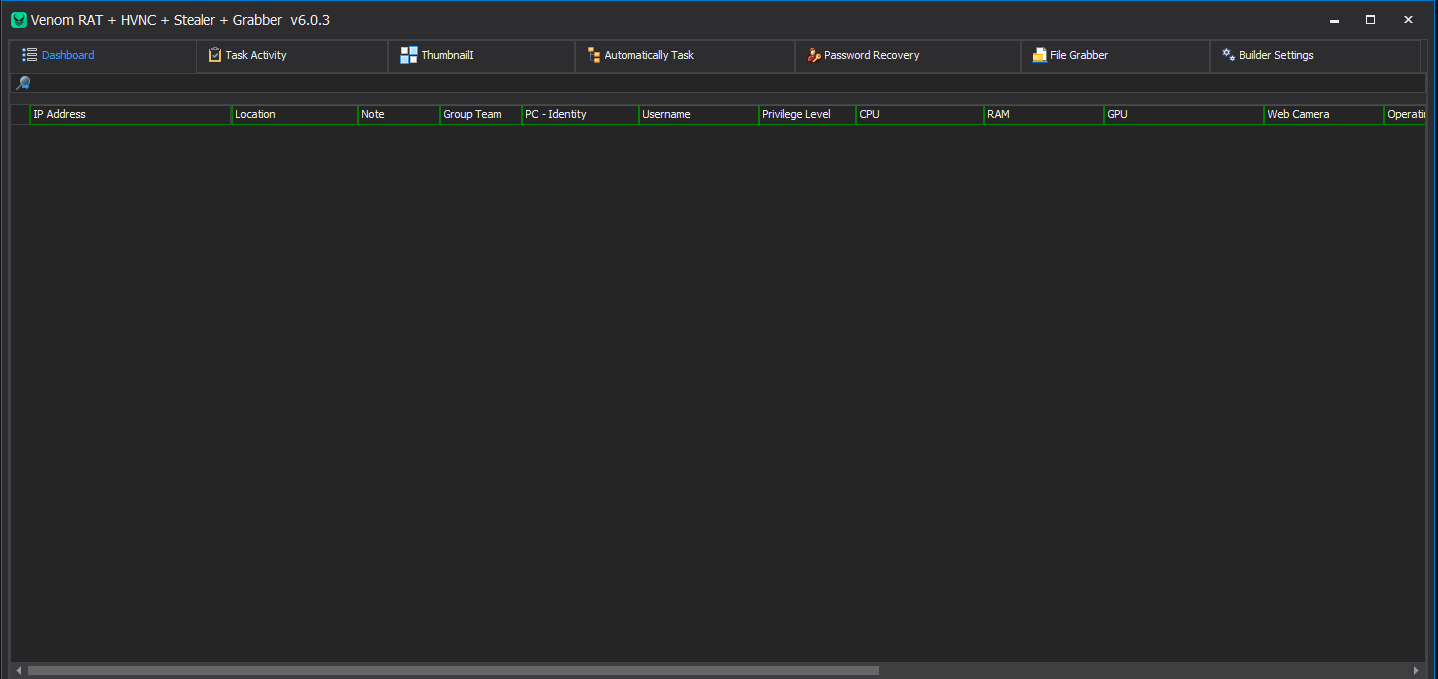1438x679 pixels.
Task: Click the Venom logo in the title bar
Action: click(x=18, y=19)
